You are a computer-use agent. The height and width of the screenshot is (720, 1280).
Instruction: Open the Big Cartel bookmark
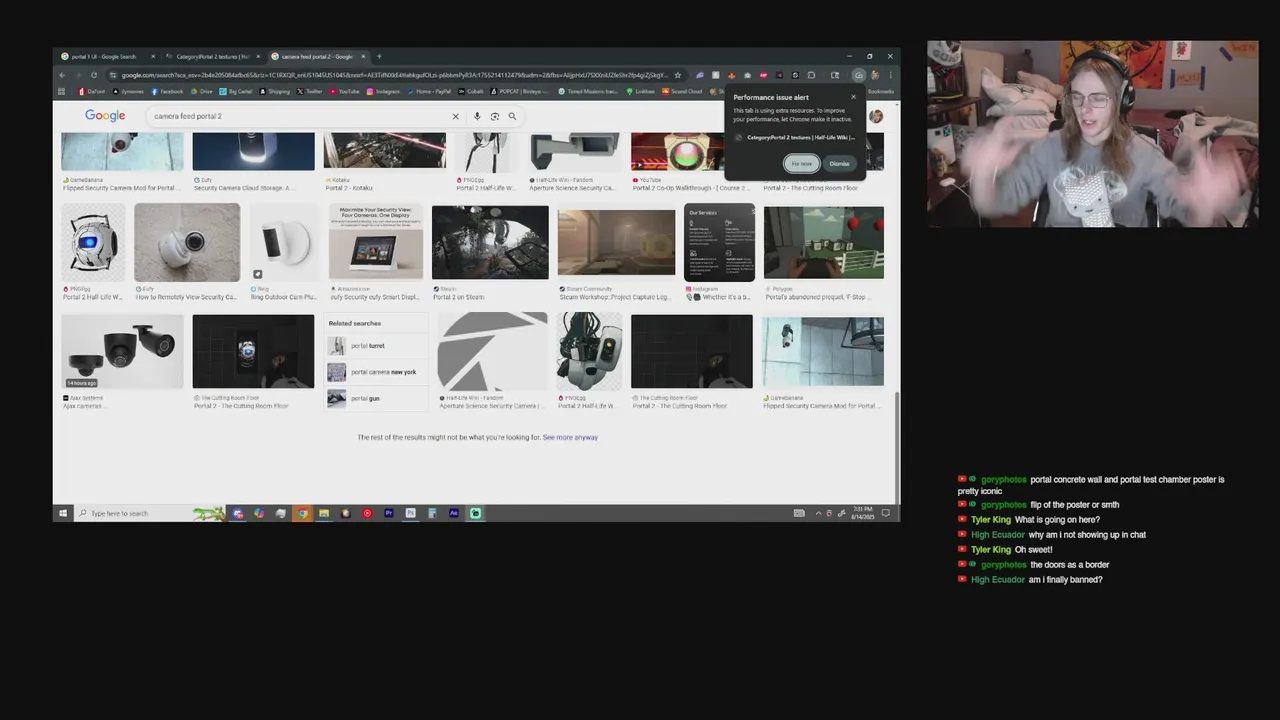[236, 91]
